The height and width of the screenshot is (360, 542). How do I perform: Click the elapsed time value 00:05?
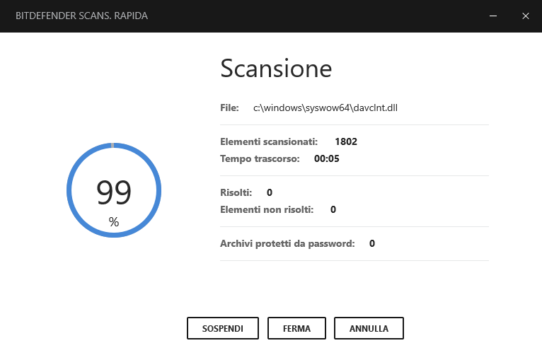pos(327,158)
